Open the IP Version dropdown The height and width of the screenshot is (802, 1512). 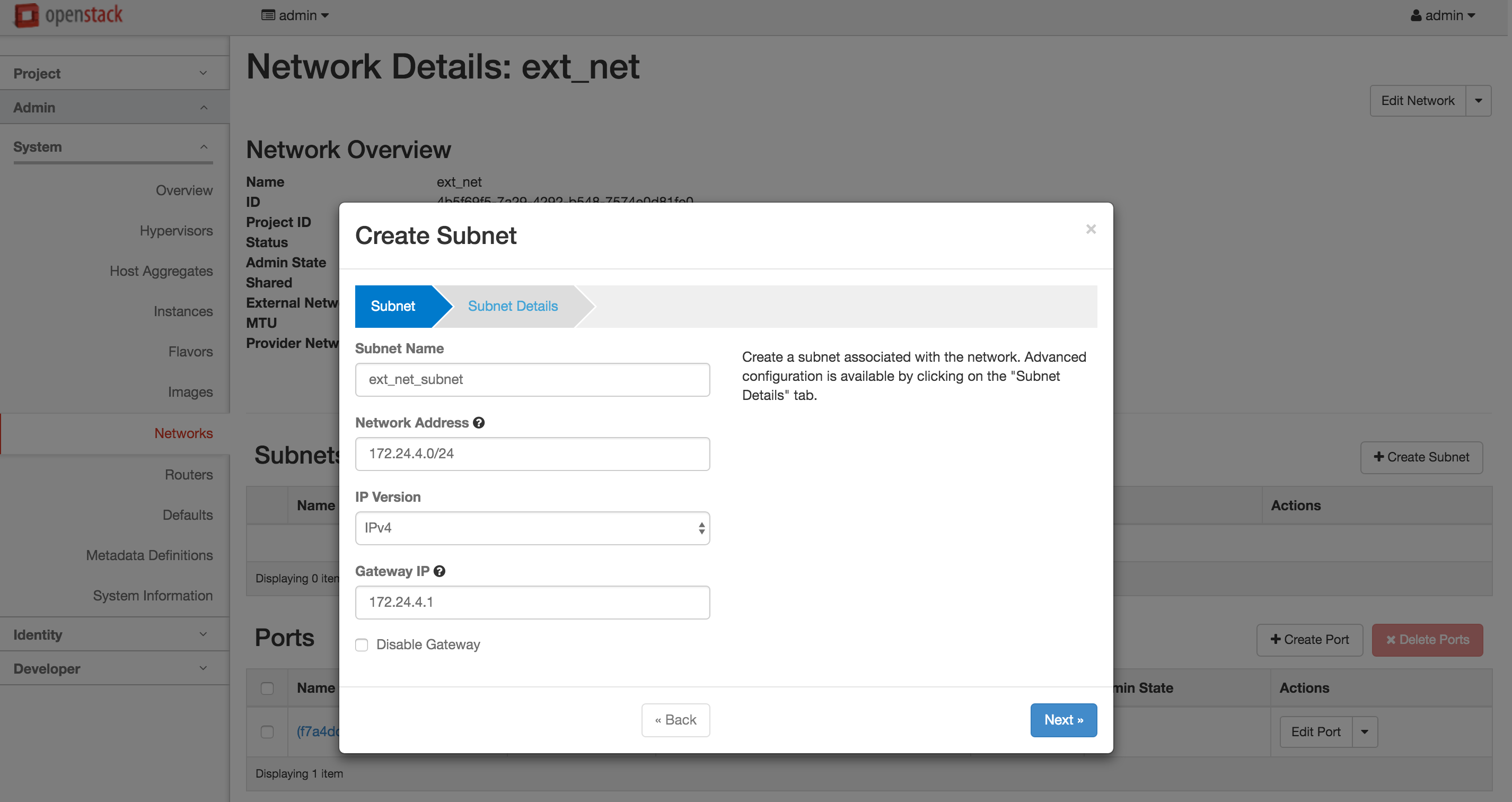coord(532,528)
